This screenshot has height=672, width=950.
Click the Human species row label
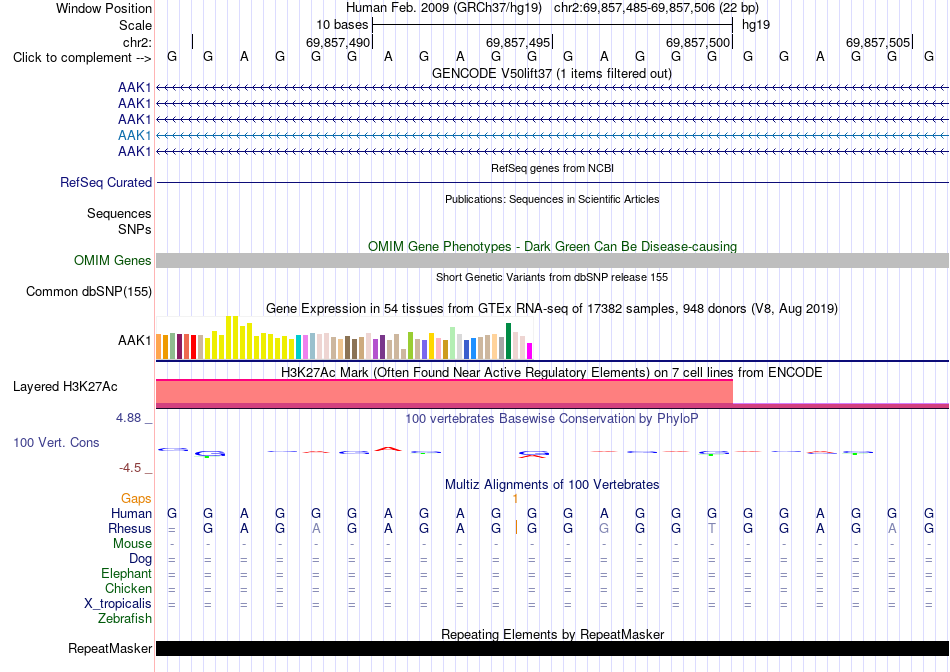(131, 513)
